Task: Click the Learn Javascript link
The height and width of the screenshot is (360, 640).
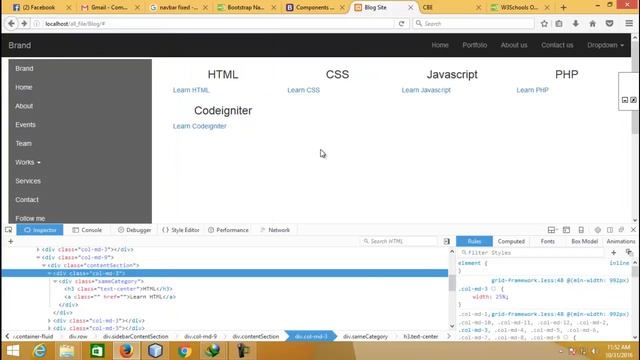Action: click(x=426, y=90)
